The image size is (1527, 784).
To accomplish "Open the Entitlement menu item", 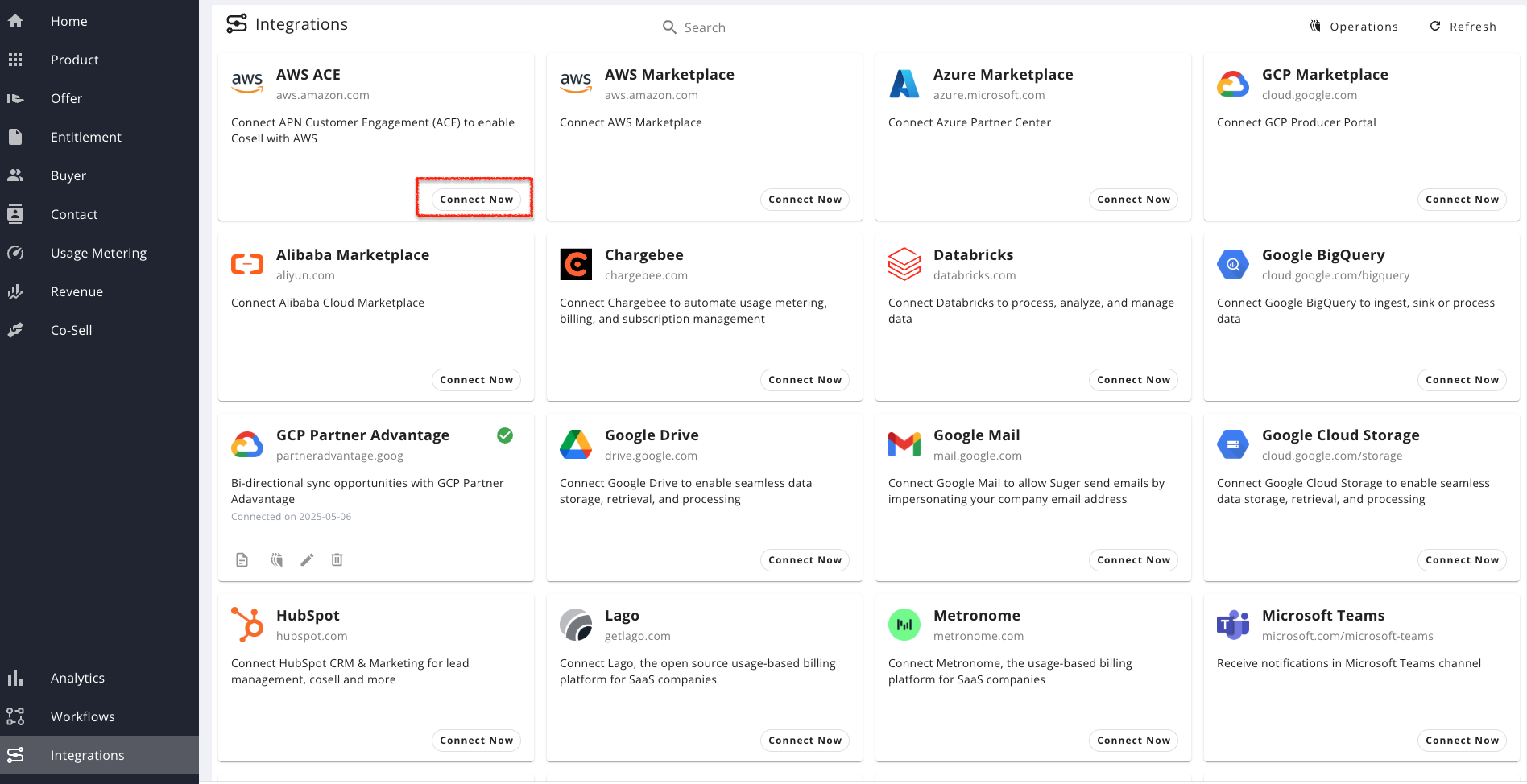I will coord(85,137).
